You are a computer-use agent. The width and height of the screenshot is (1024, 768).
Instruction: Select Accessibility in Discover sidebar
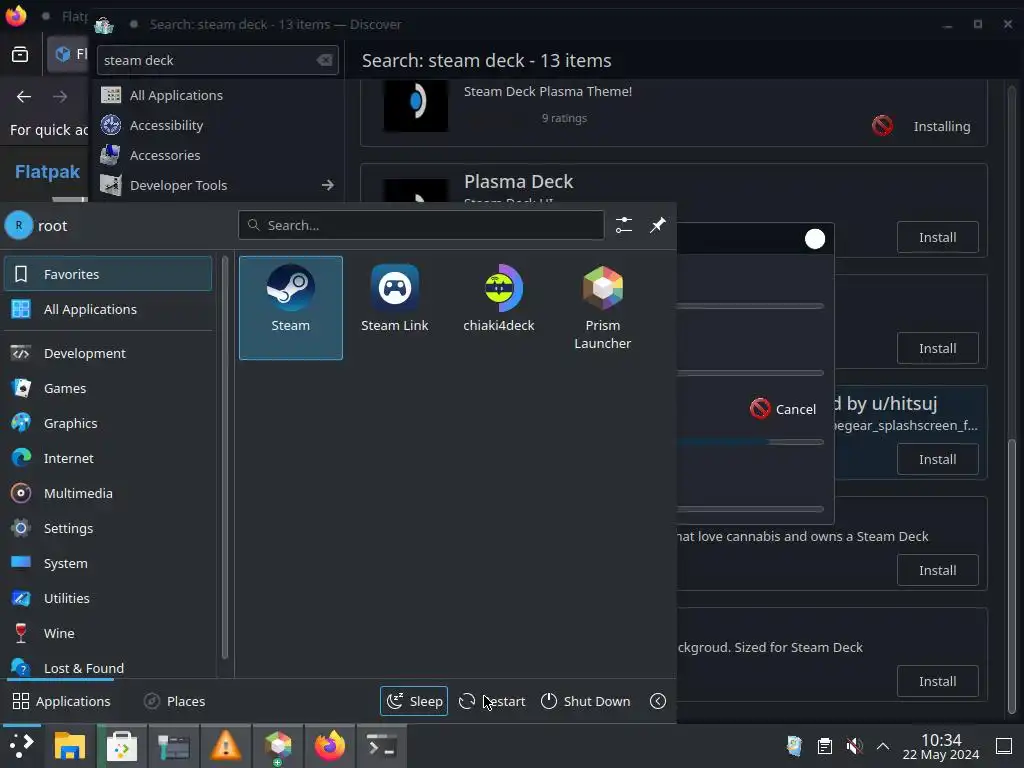[x=217, y=125]
